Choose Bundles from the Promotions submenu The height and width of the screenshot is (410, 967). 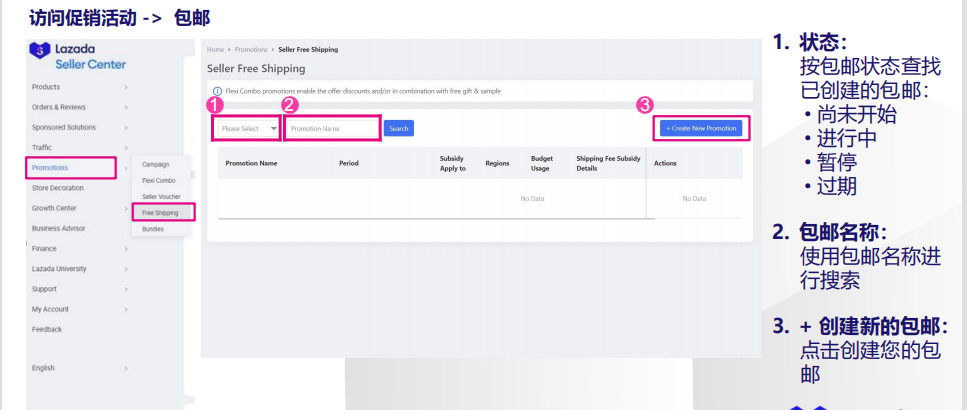pyautogui.click(x=153, y=229)
